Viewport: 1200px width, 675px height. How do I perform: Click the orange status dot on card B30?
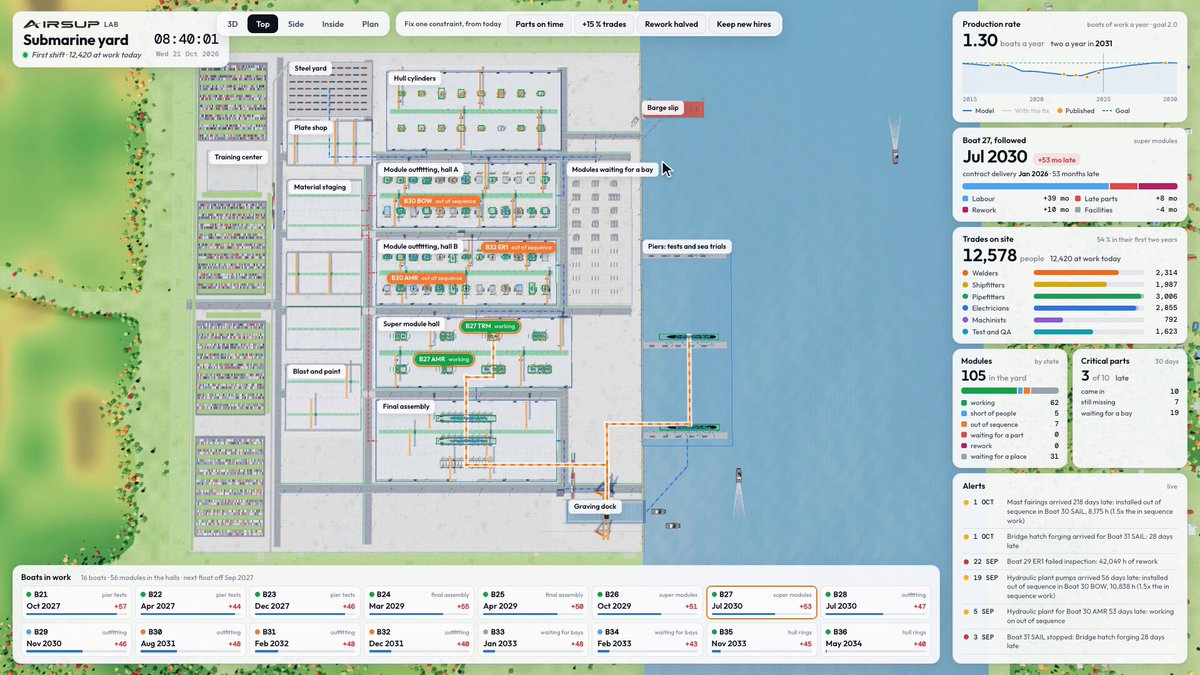click(143, 632)
